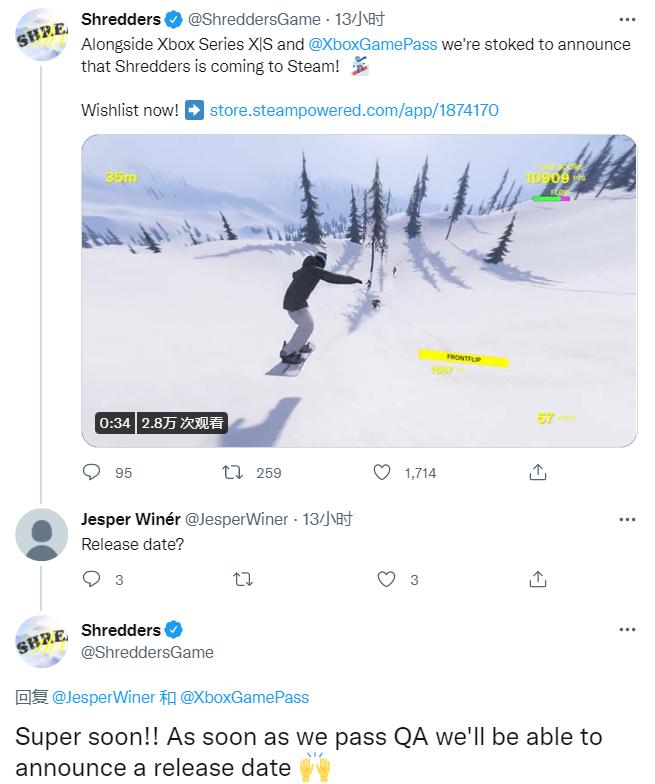655x784 pixels.
Task: Like Jesper Winér's 'Release date?' tweet
Action: pyautogui.click(x=387, y=579)
